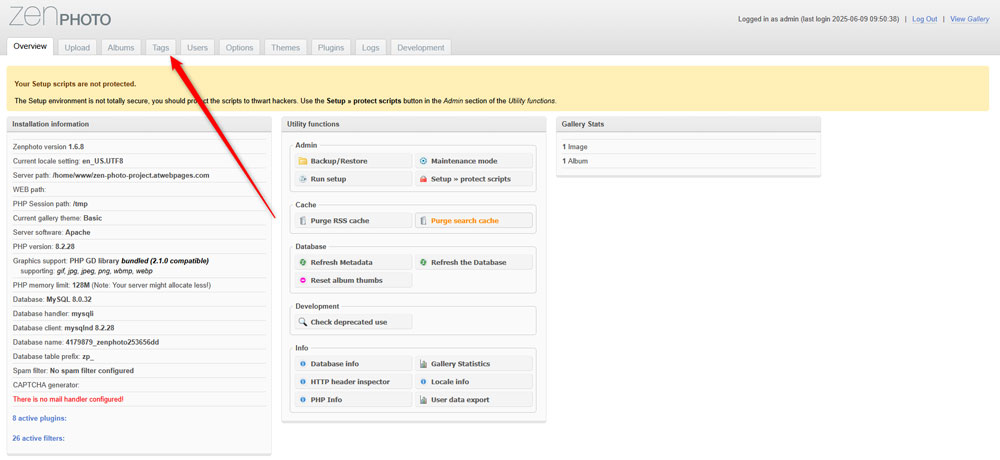Click "Database table prefix: zp_" row
The width and height of the screenshot is (1000, 460).
tap(139, 357)
